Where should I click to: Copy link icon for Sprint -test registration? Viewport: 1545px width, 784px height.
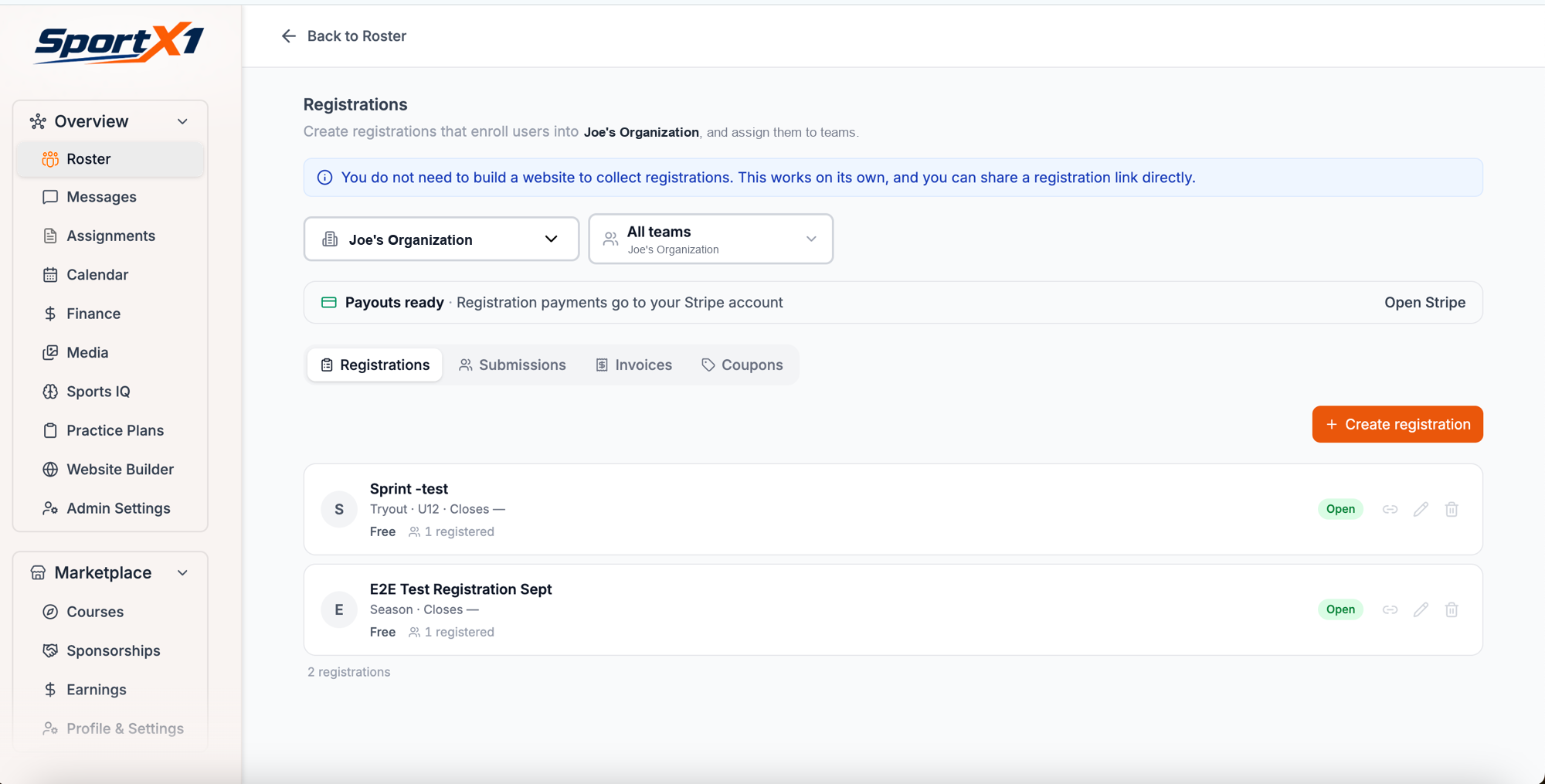1390,509
